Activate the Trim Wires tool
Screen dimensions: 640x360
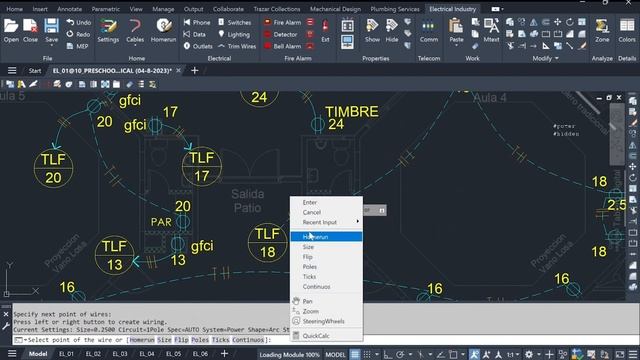tap(237, 46)
